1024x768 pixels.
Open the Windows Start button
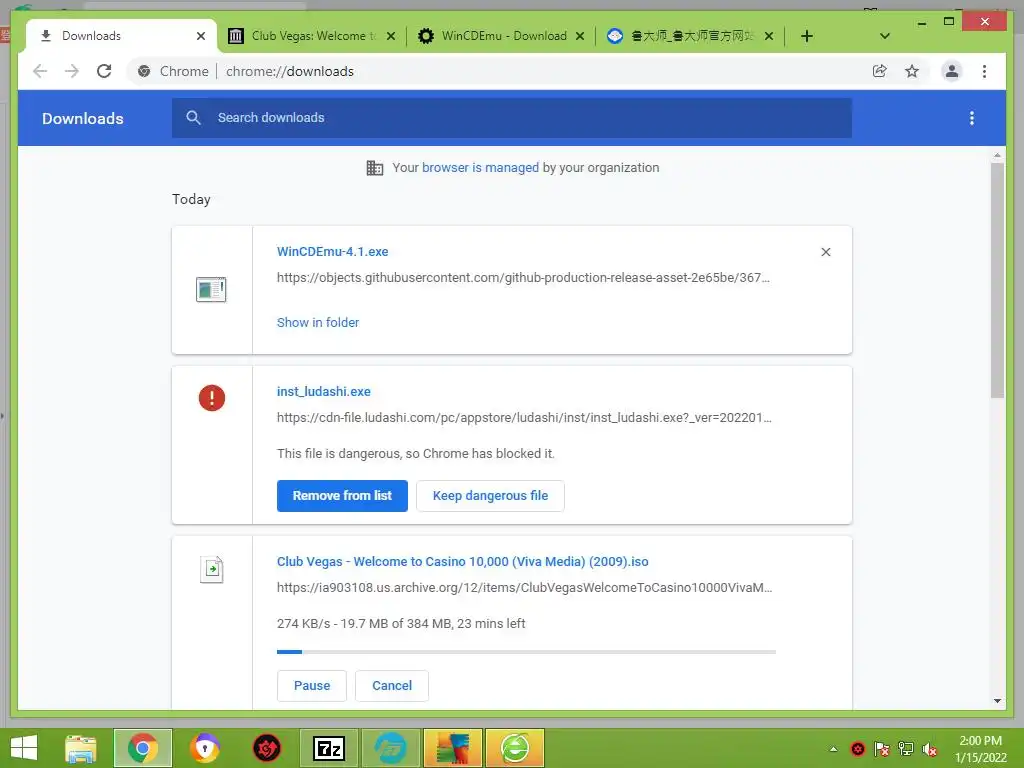click(24, 748)
